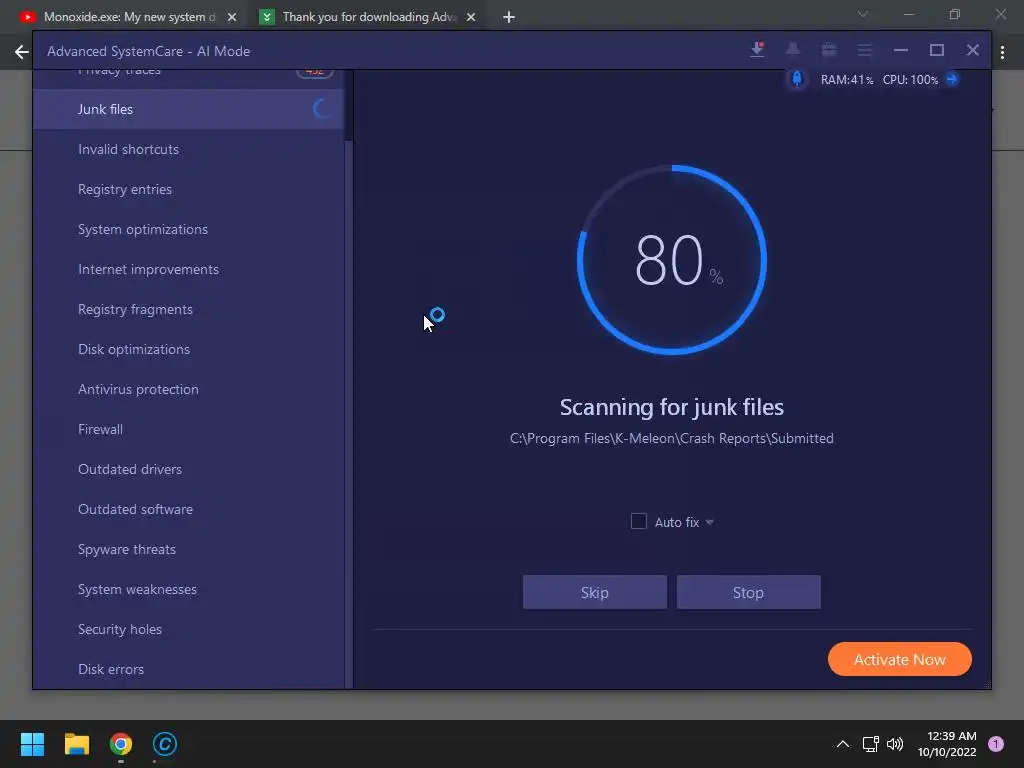Click the Turbo Boost rocket icon
The image size is (1024, 768).
click(797, 79)
